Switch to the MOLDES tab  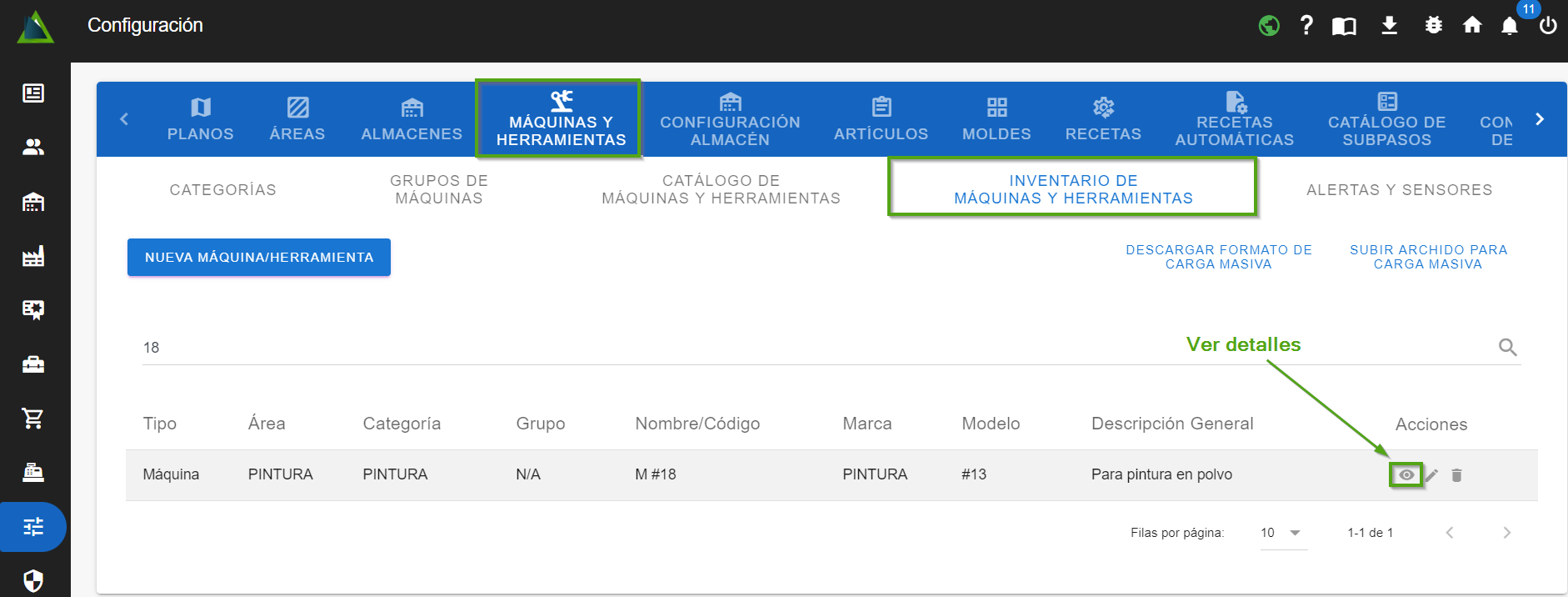click(x=996, y=119)
